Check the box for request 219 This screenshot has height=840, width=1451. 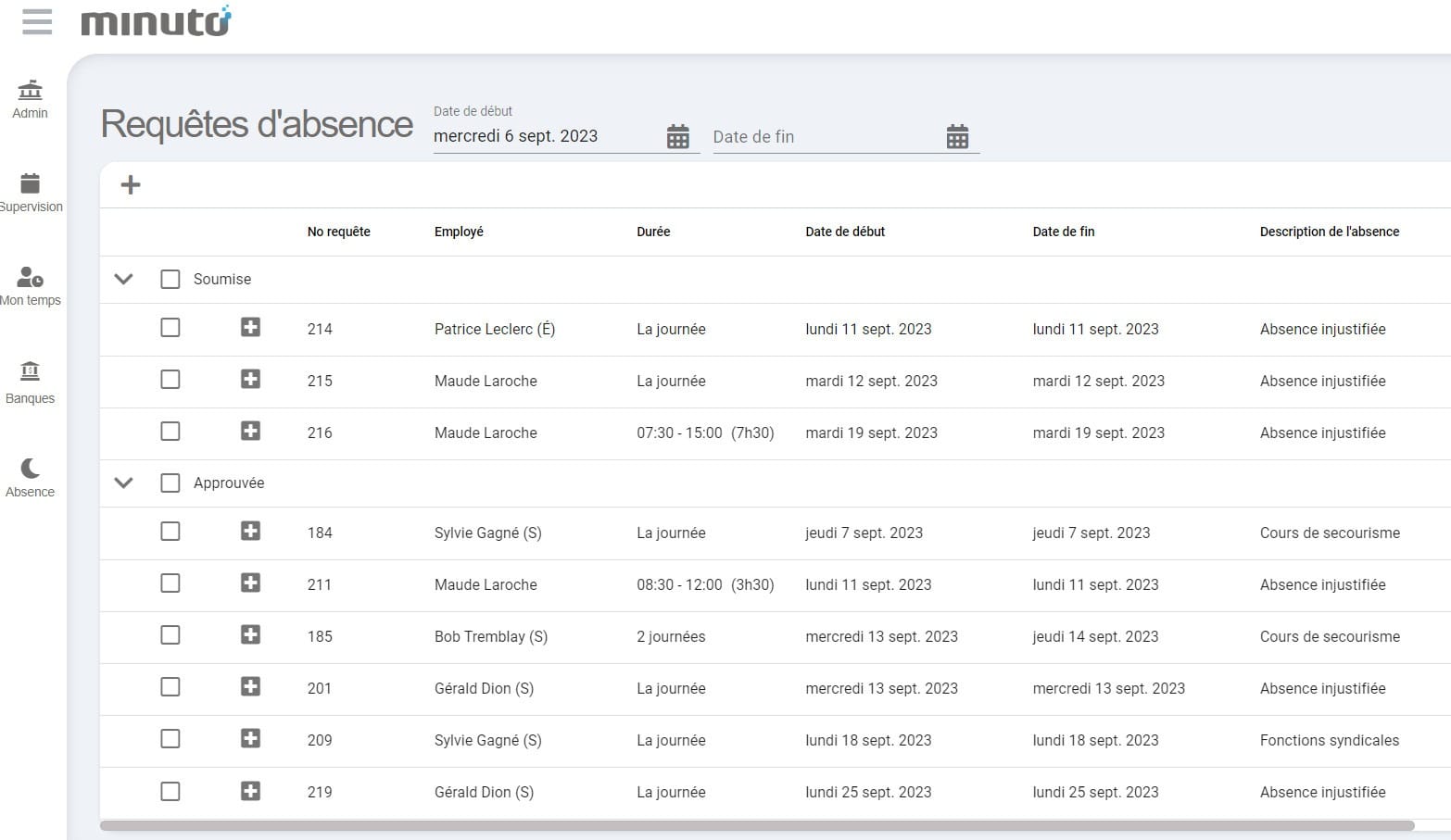(170, 792)
